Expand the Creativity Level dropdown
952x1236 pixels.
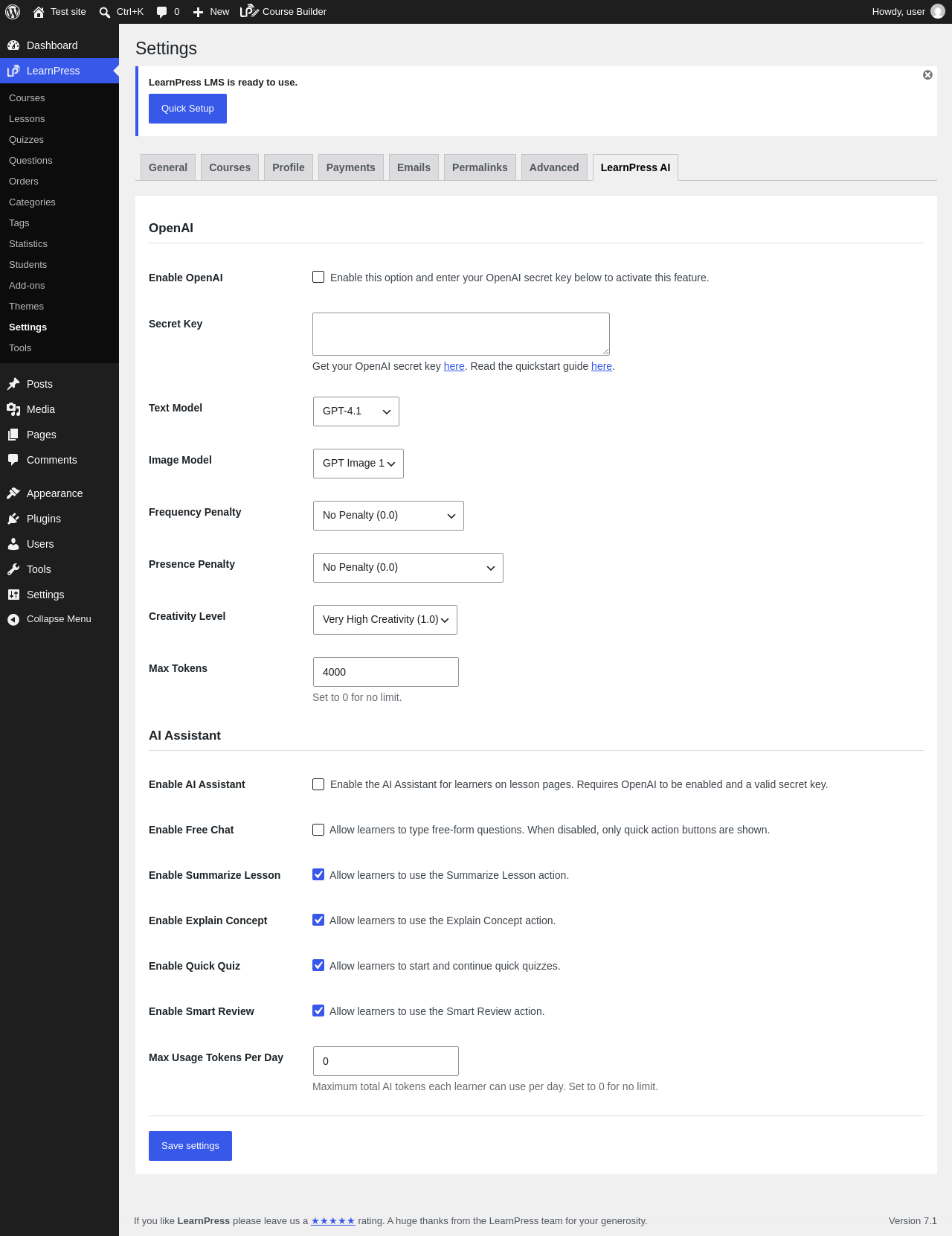385,620
